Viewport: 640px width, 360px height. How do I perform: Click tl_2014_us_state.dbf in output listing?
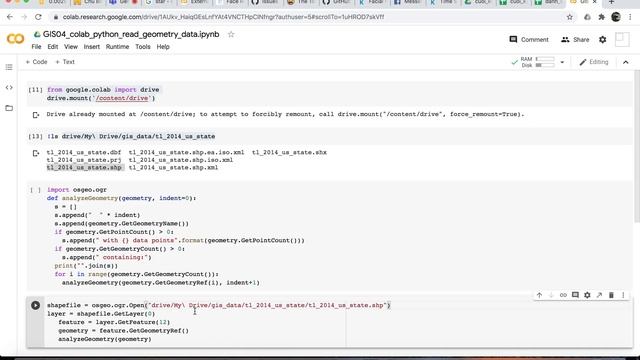click(84, 153)
